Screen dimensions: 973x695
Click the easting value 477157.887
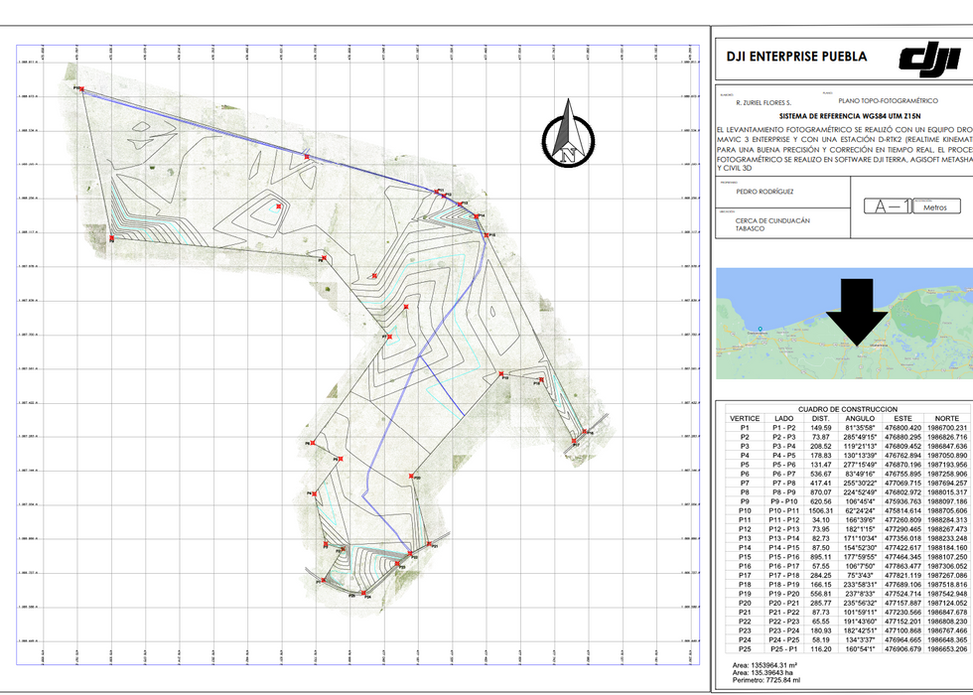903,603
